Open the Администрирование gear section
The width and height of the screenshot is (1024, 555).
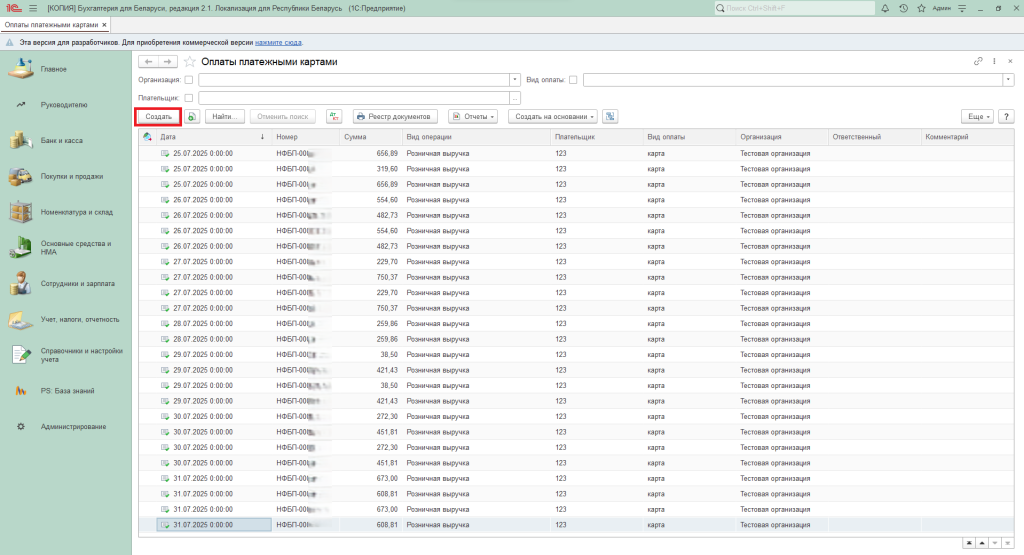(72, 427)
